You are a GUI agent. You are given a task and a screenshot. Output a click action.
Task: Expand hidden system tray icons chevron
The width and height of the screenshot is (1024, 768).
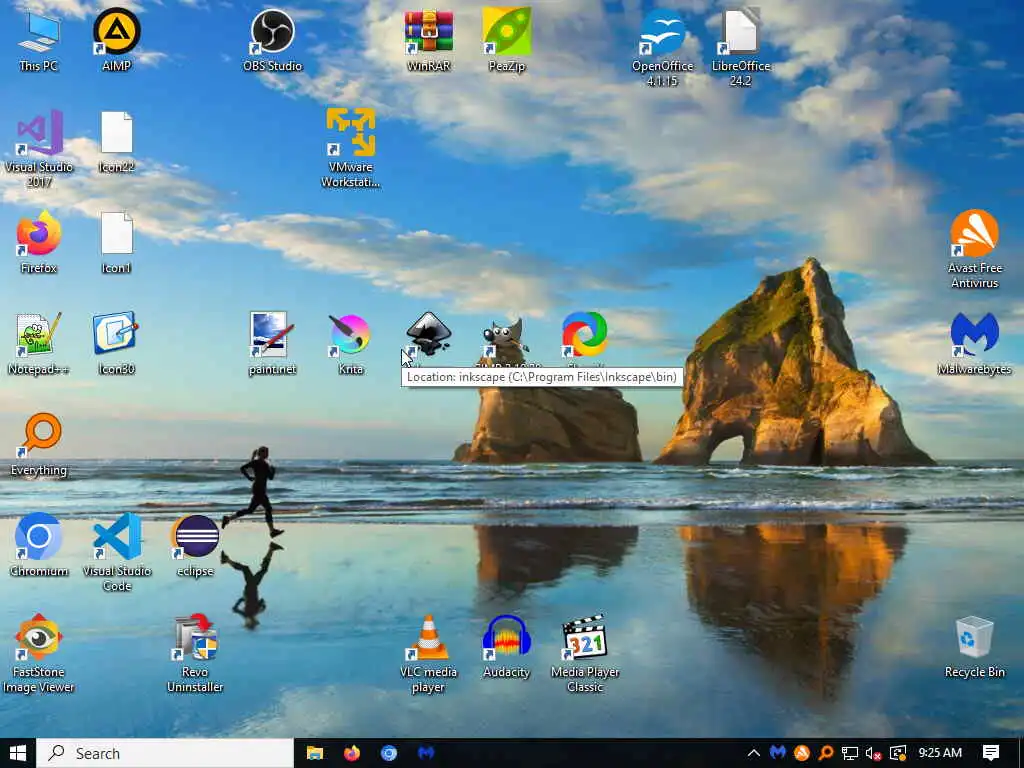(753, 753)
